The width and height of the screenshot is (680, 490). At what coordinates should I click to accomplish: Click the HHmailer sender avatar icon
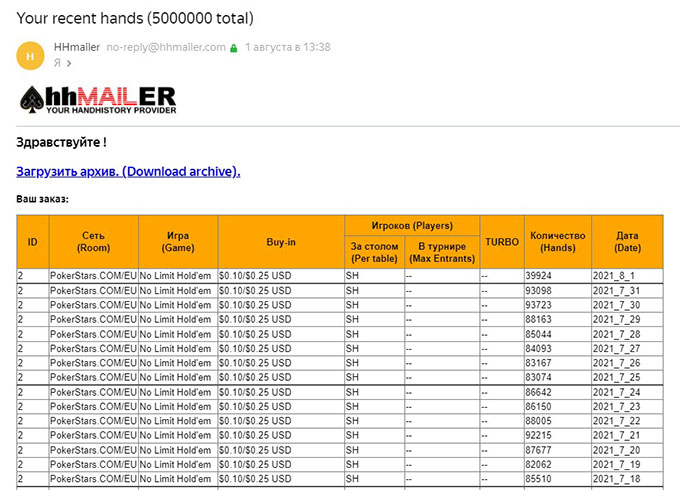[30, 56]
